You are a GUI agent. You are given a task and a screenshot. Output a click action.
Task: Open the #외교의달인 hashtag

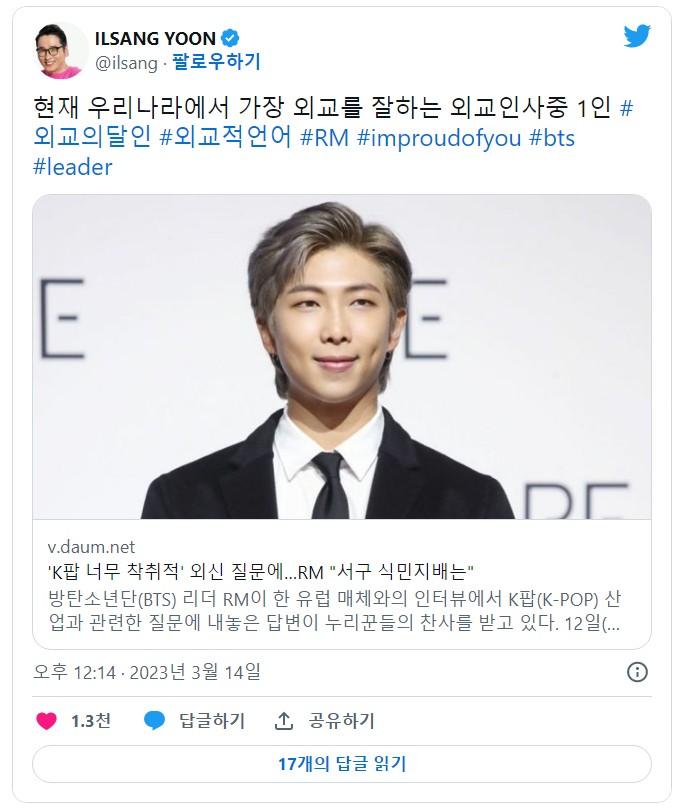click(x=93, y=137)
